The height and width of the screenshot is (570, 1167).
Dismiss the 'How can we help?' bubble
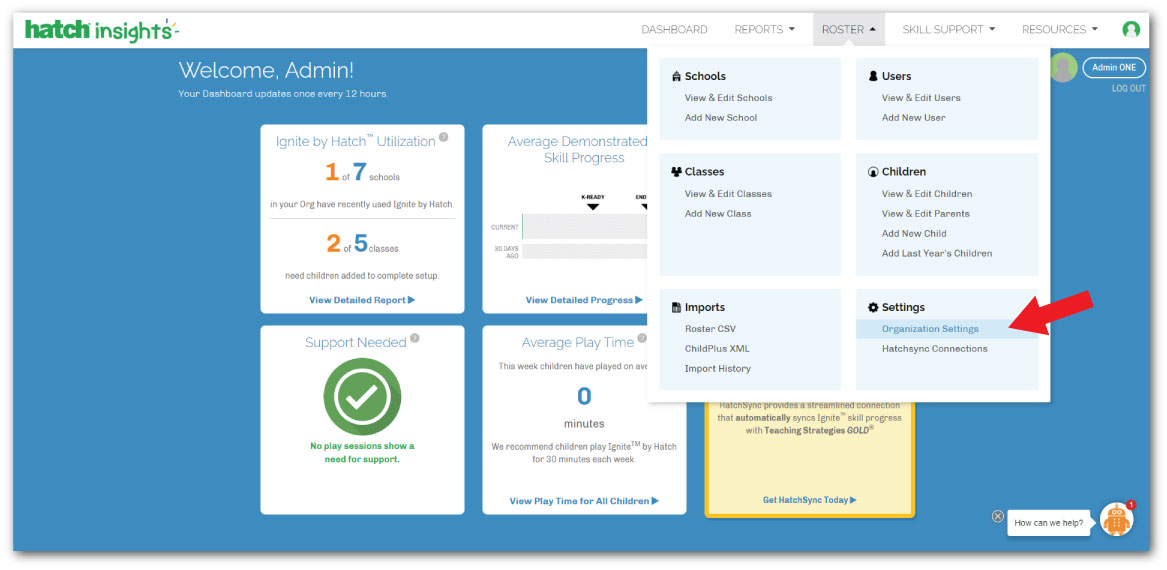(x=998, y=516)
